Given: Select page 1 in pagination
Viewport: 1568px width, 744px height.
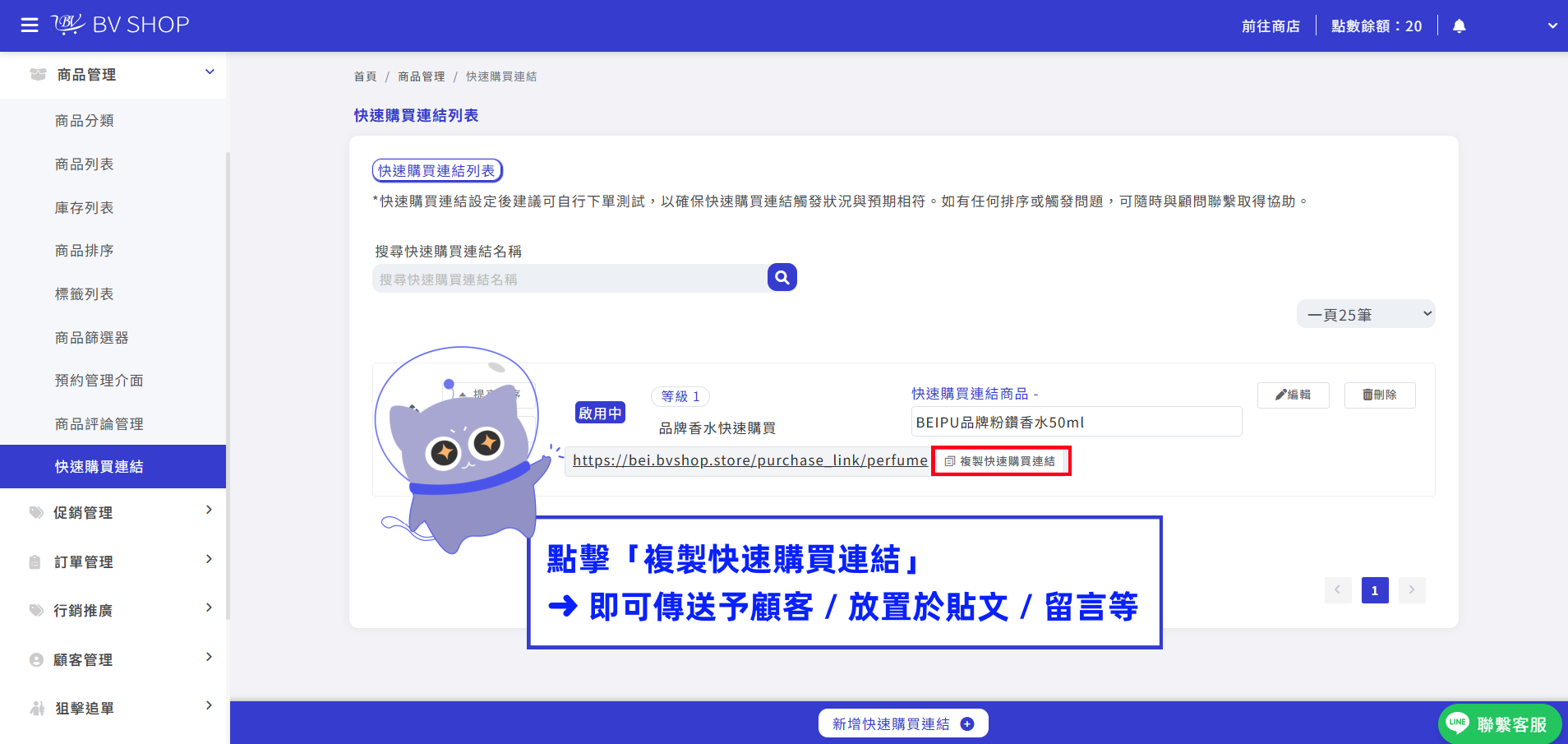Looking at the screenshot, I should [x=1375, y=590].
